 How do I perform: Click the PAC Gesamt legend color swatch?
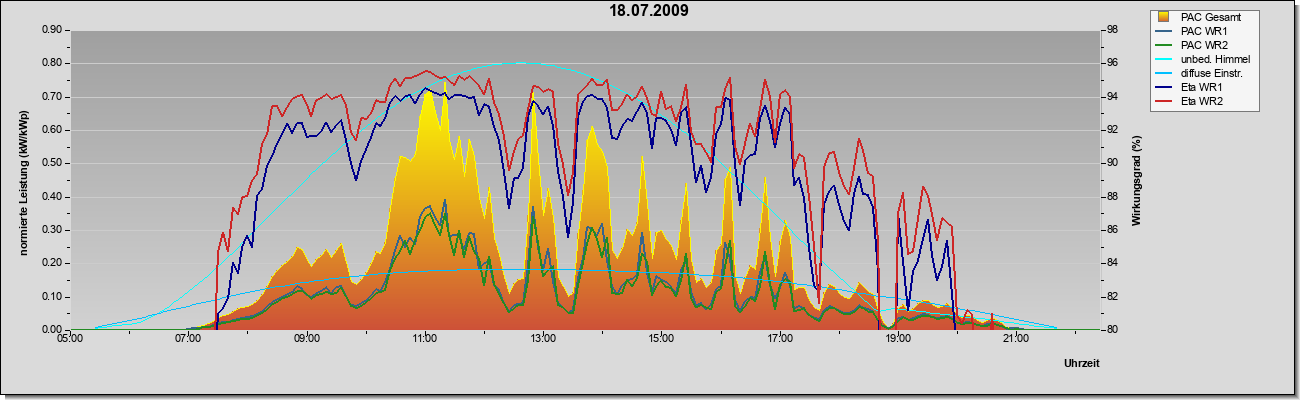pyautogui.click(x=1165, y=18)
